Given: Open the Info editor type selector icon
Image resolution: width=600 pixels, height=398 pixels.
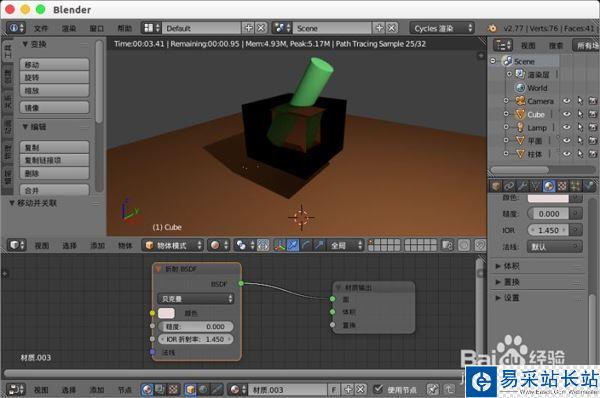Looking at the screenshot, I should (16, 28).
